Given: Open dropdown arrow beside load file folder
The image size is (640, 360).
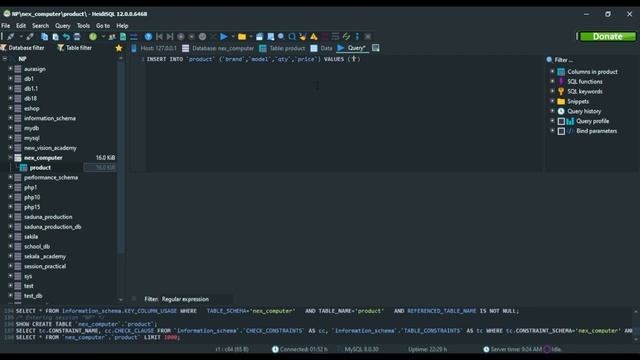Looking at the screenshot, I should (x=251, y=37).
